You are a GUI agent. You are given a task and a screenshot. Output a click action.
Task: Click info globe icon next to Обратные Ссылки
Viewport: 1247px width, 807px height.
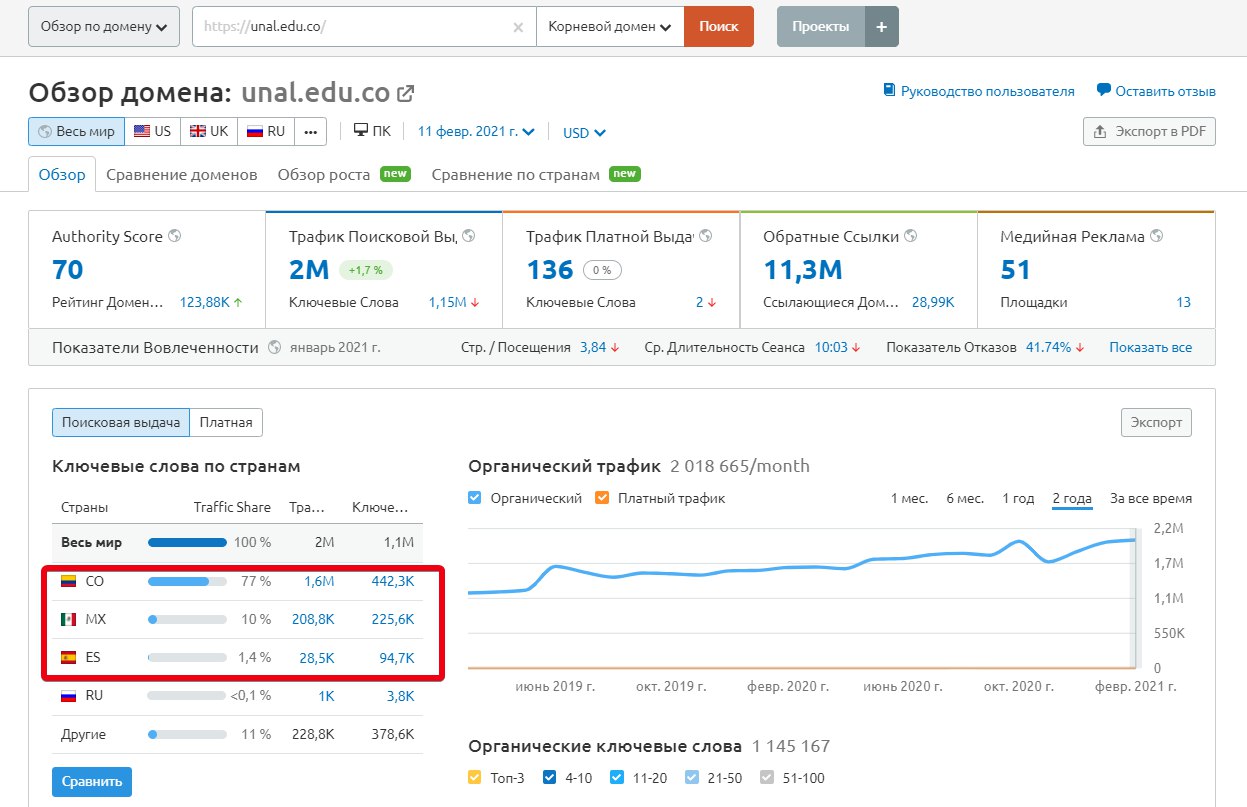pos(910,237)
